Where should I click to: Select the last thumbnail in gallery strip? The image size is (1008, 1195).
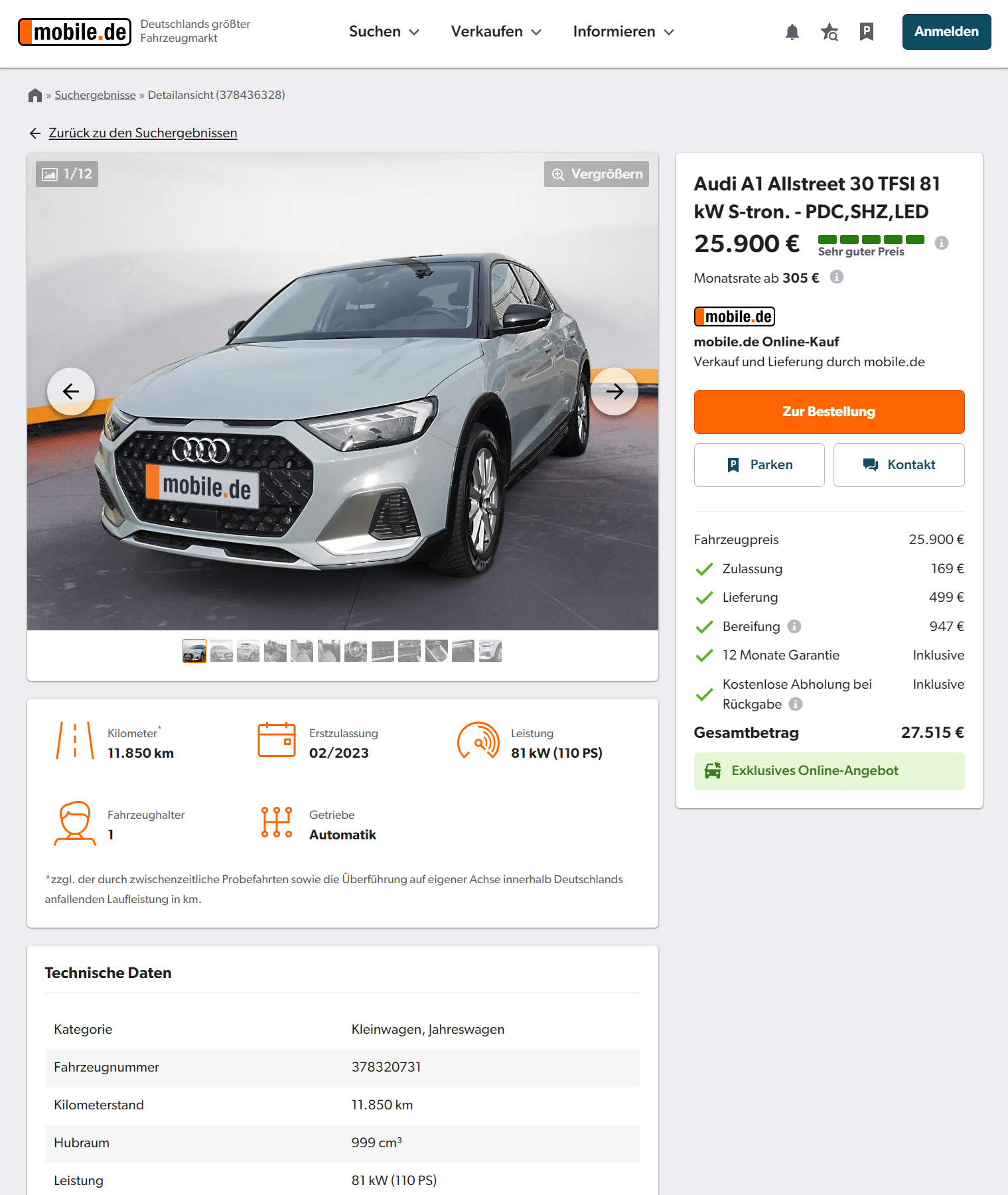tap(490, 652)
